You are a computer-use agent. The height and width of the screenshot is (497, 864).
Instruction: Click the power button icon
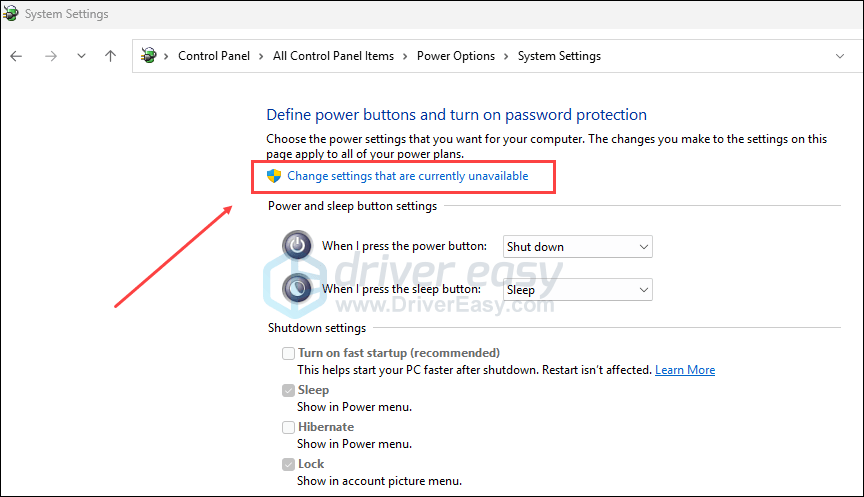coord(298,246)
